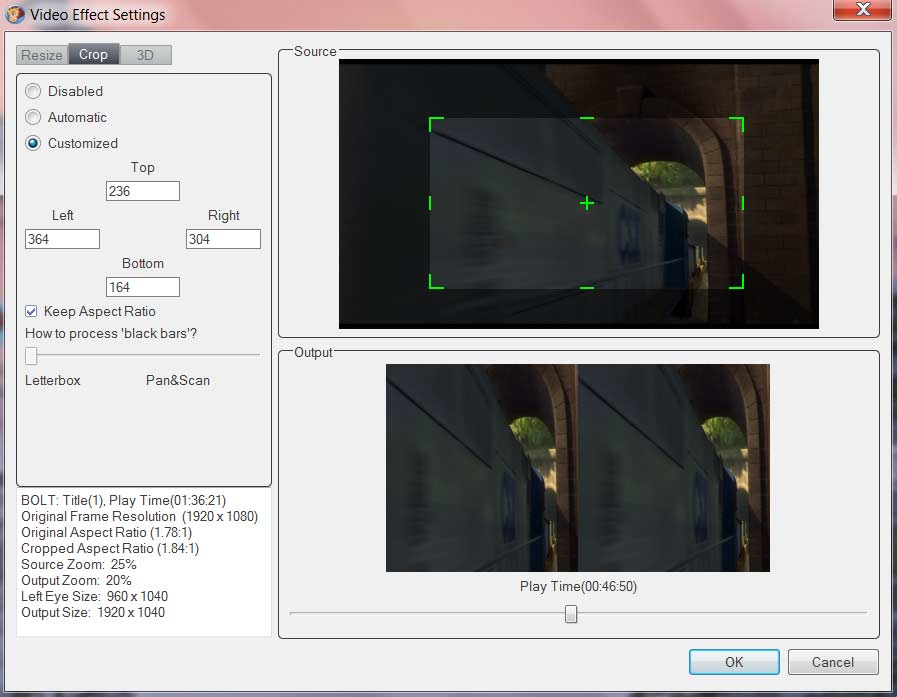This screenshot has height=697, width=897.
Task: Click the top-middle green crop edge handle
Action: click(587, 118)
